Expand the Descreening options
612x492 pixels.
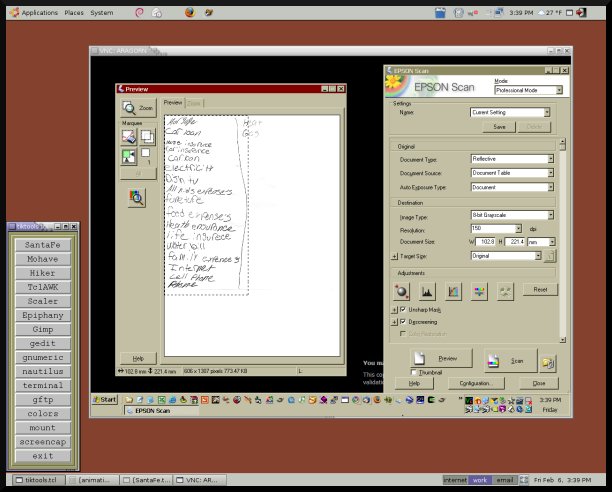point(394,322)
